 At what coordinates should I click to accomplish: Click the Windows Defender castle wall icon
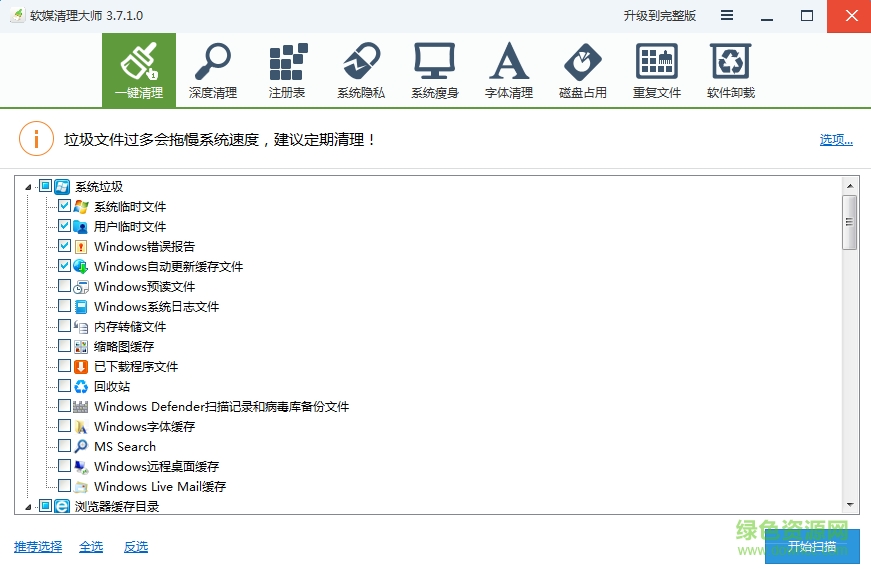click(81, 407)
